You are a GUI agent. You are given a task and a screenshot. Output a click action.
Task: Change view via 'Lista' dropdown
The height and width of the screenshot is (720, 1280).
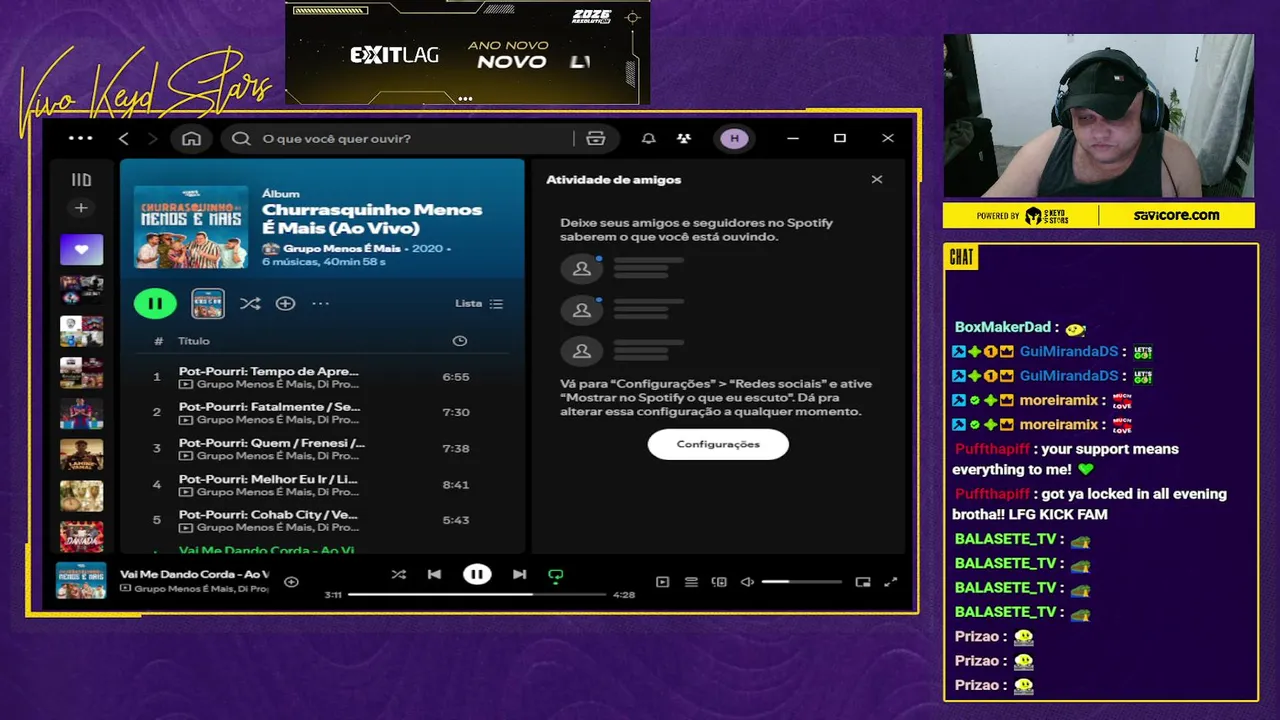coord(479,303)
